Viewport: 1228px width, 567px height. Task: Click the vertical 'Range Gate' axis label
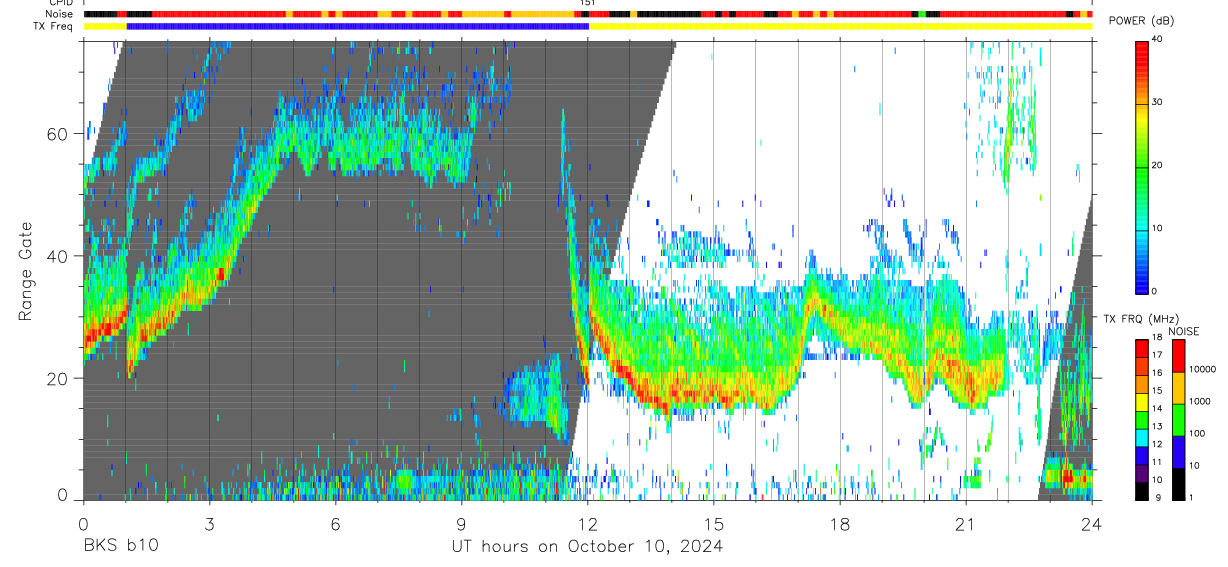(27, 271)
